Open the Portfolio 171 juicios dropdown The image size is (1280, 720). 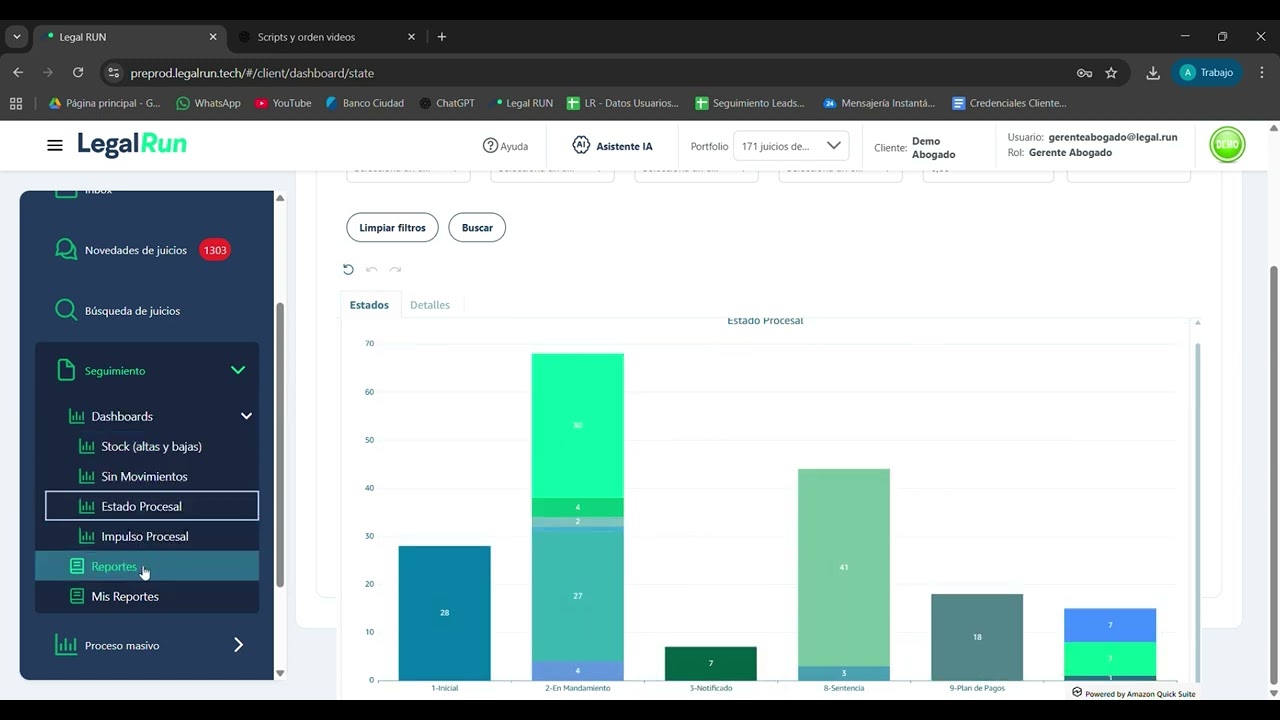[791, 146]
